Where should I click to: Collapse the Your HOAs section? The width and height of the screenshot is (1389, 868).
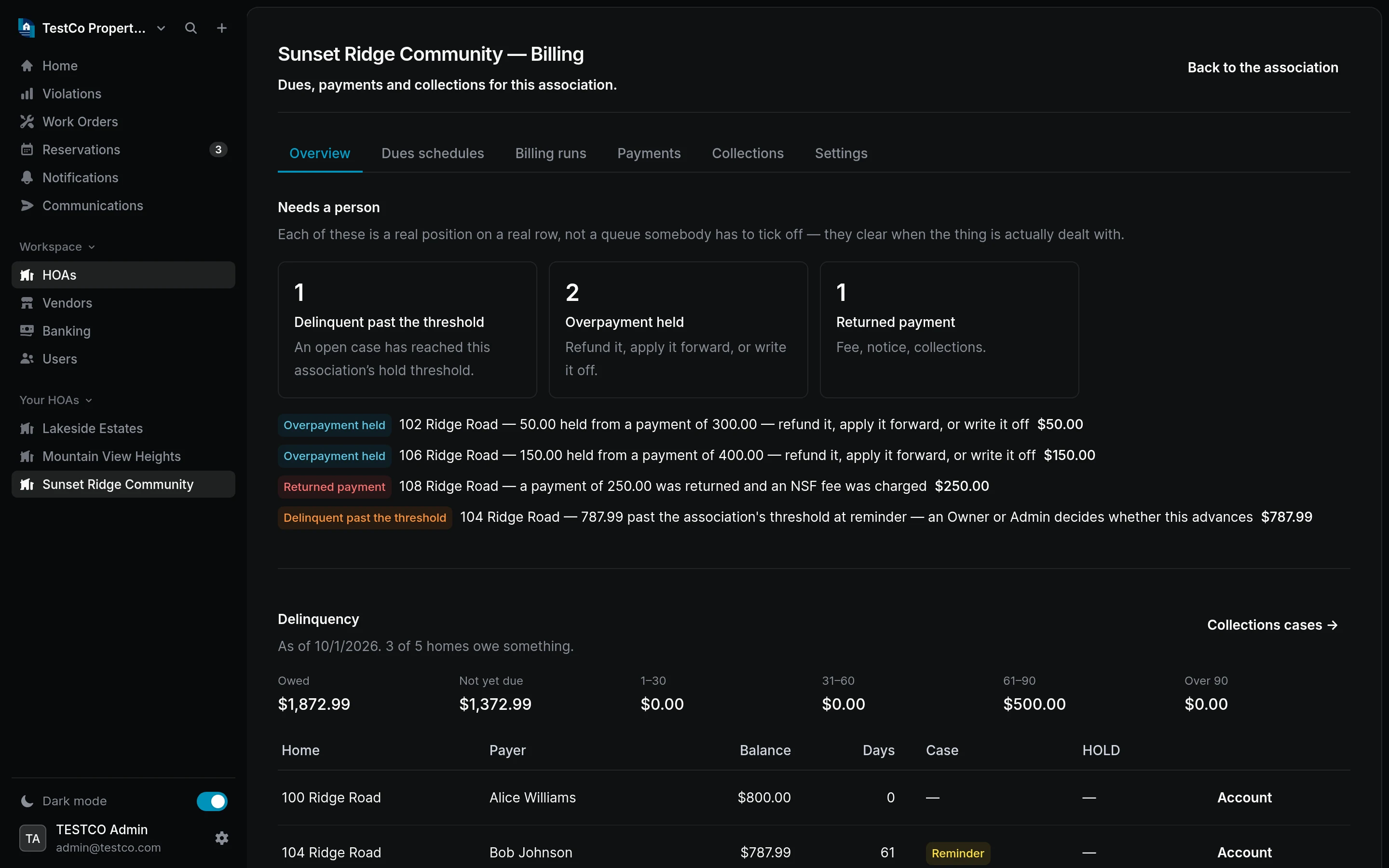(56, 400)
